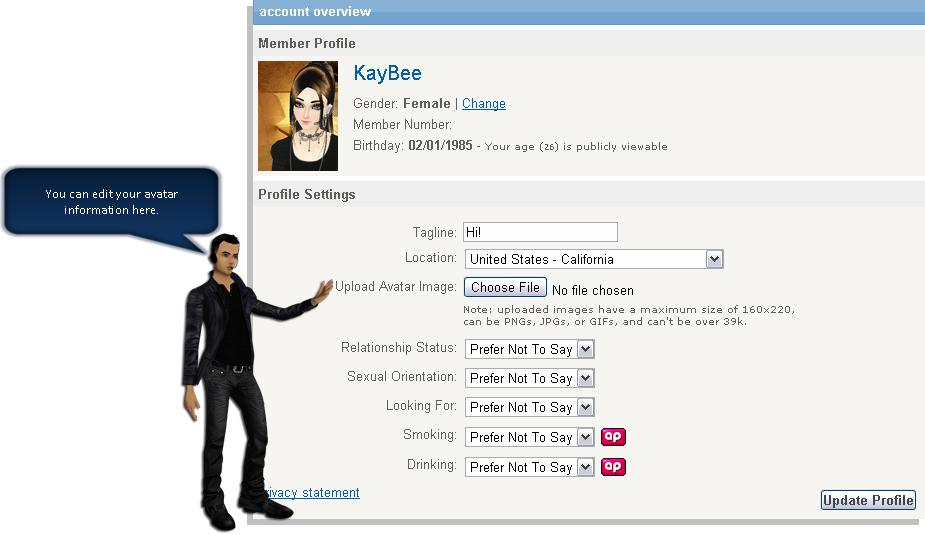Image resolution: width=925 pixels, height=535 pixels.
Task: Click the AP icon next to Drinking
Action: coord(613,467)
